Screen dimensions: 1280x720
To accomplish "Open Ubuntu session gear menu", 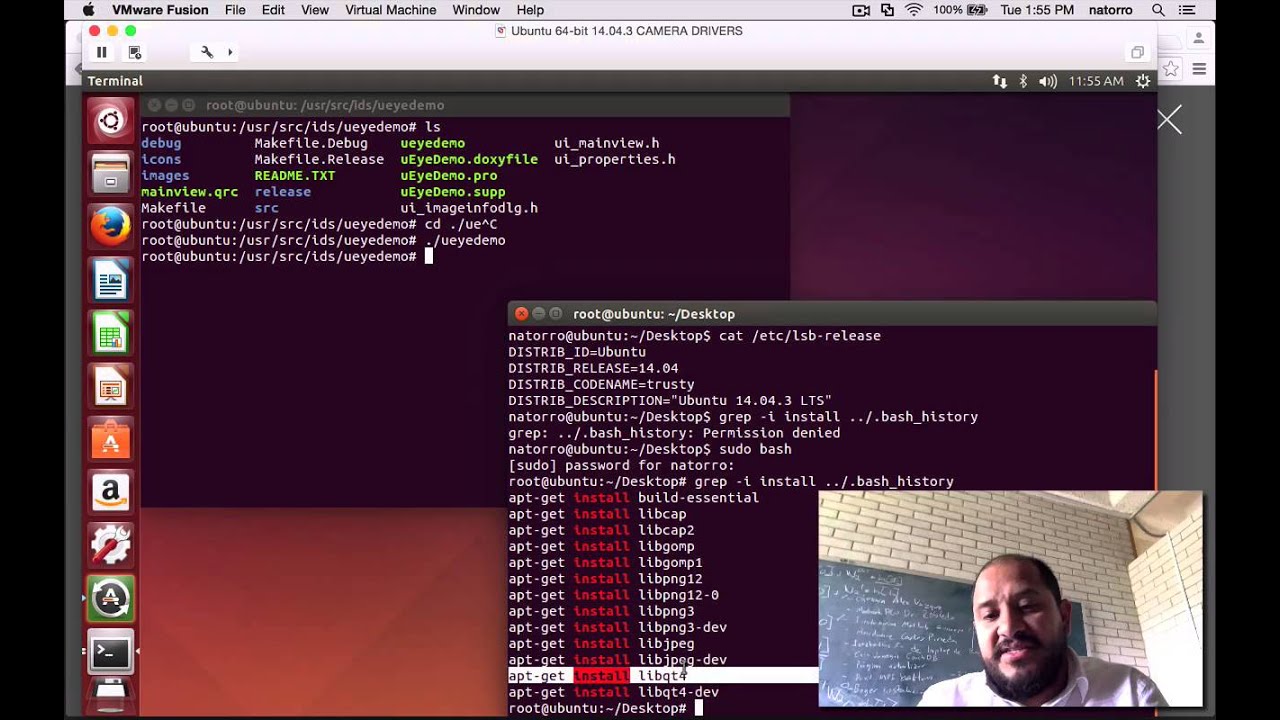I will pyautogui.click(x=1143, y=81).
